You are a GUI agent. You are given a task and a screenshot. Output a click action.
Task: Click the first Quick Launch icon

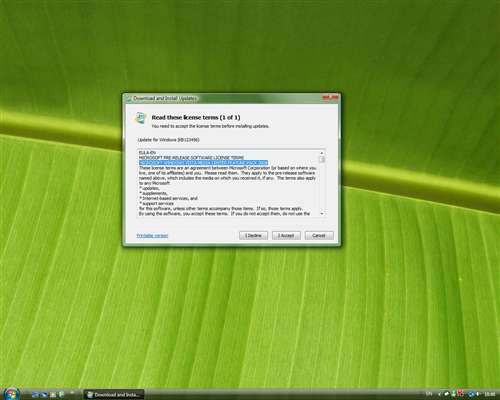pos(36,395)
